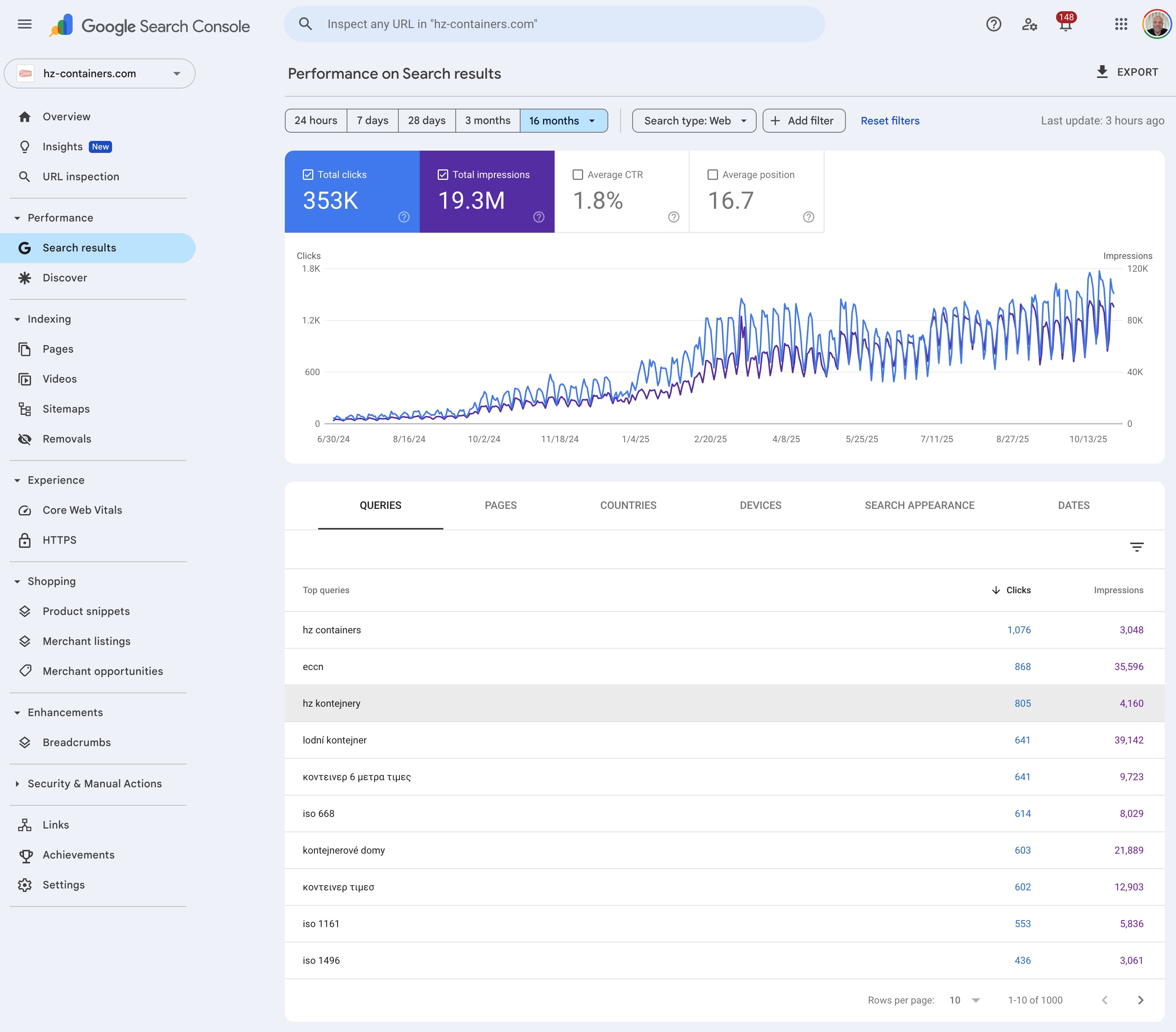Enable the Average position metric
This screenshot has height=1032, width=1176.
pos(713,174)
